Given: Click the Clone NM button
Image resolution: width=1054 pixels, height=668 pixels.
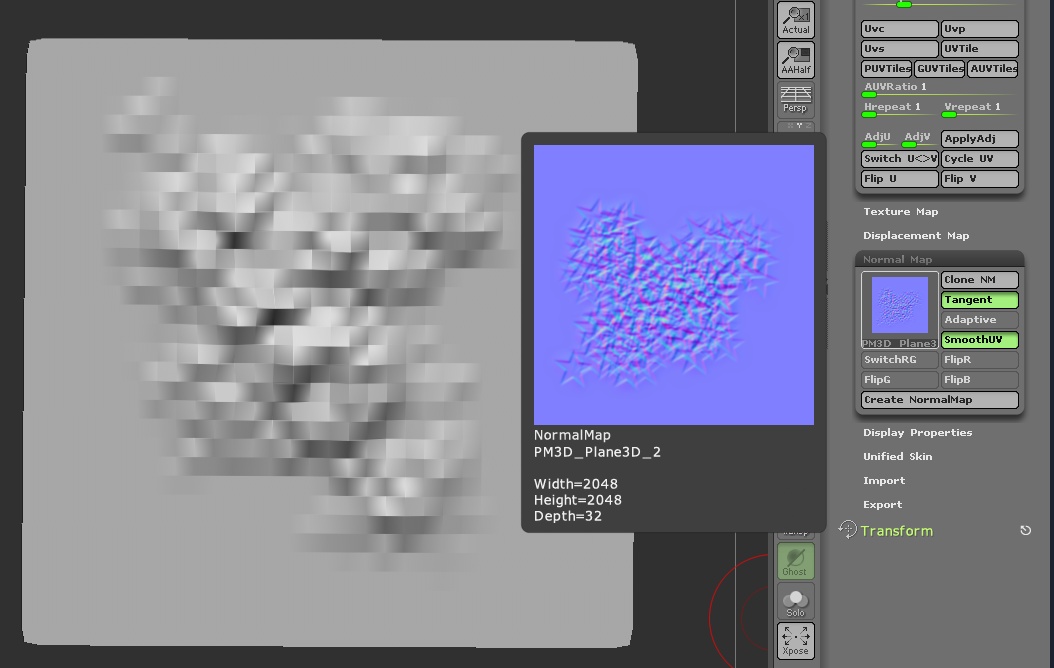Looking at the screenshot, I should point(979,280).
